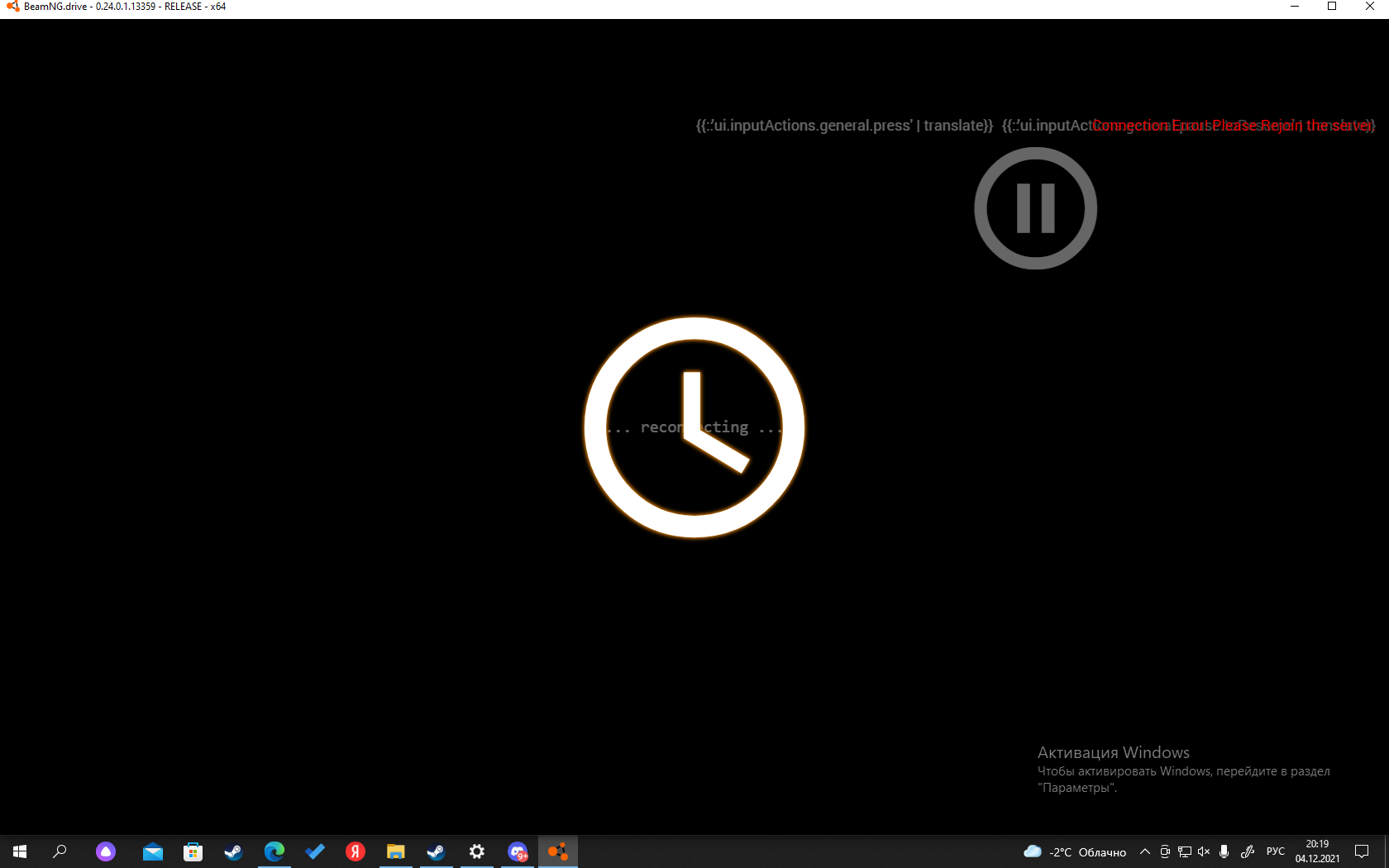1389x868 pixels.
Task: Open network status in system tray
Action: coord(1185,851)
